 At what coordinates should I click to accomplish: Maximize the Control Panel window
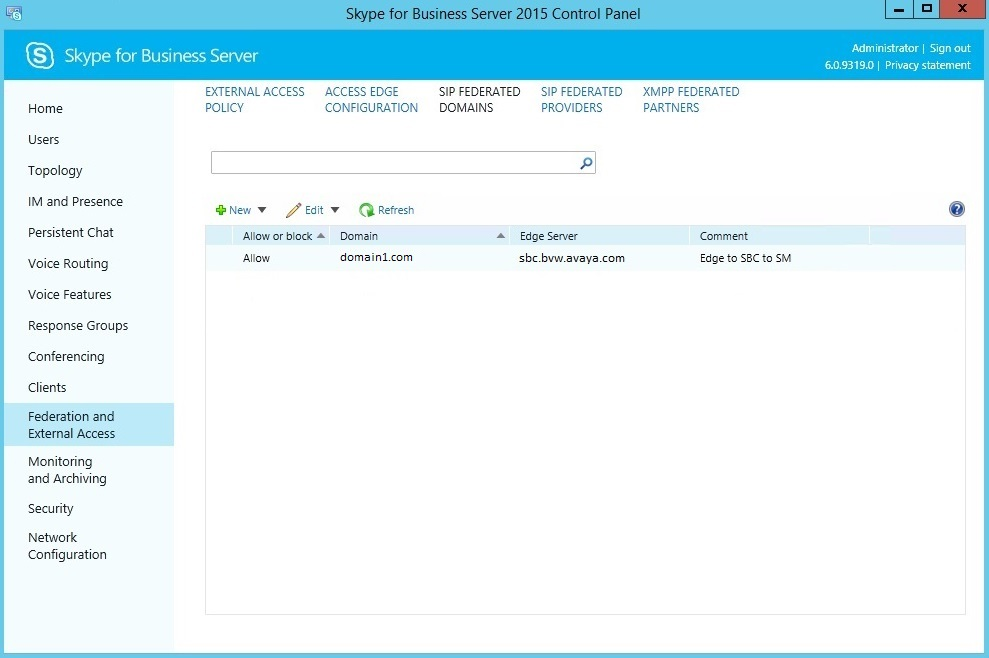click(x=926, y=9)
